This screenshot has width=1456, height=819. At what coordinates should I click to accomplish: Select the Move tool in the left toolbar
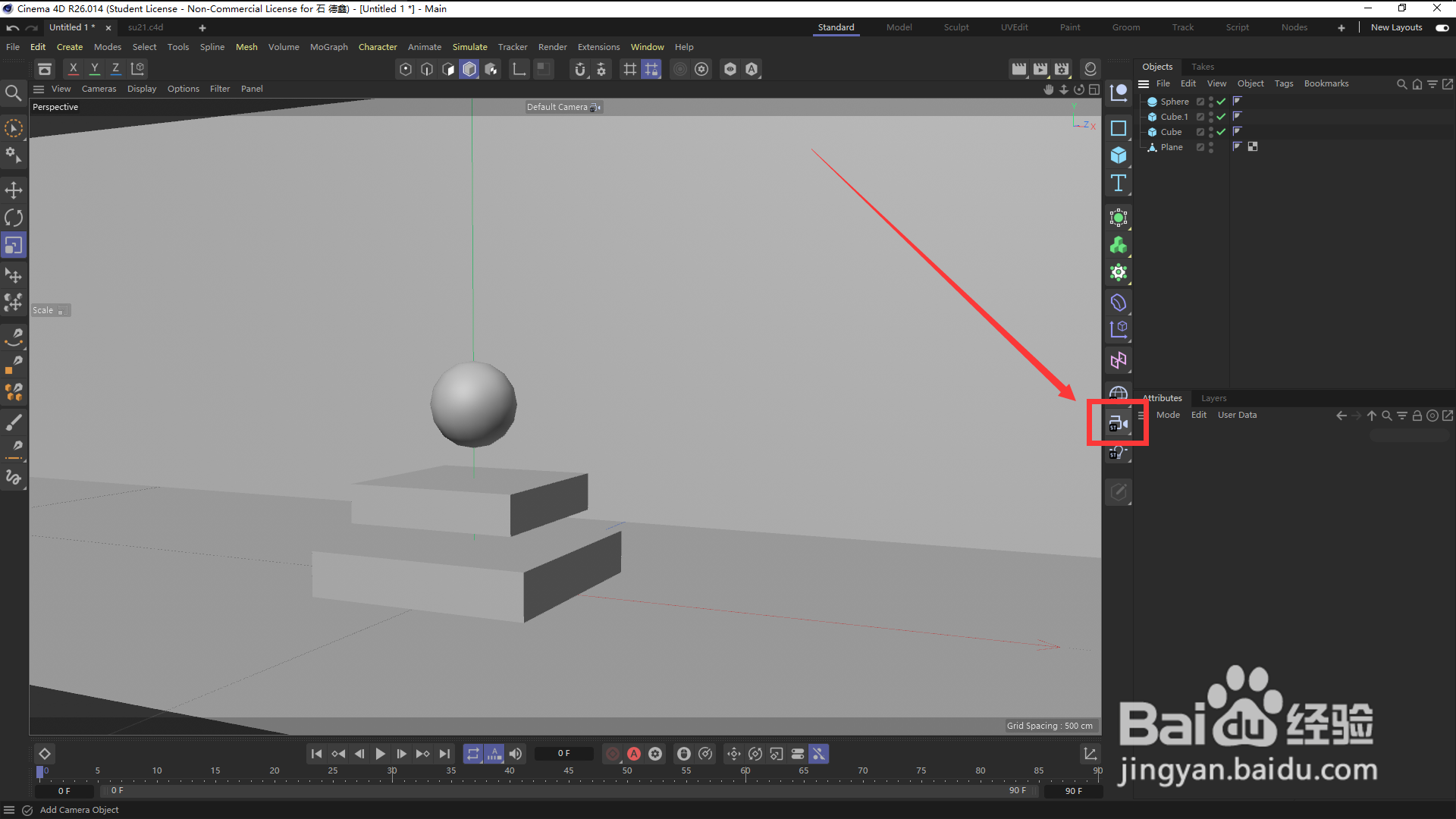point(14,190)
